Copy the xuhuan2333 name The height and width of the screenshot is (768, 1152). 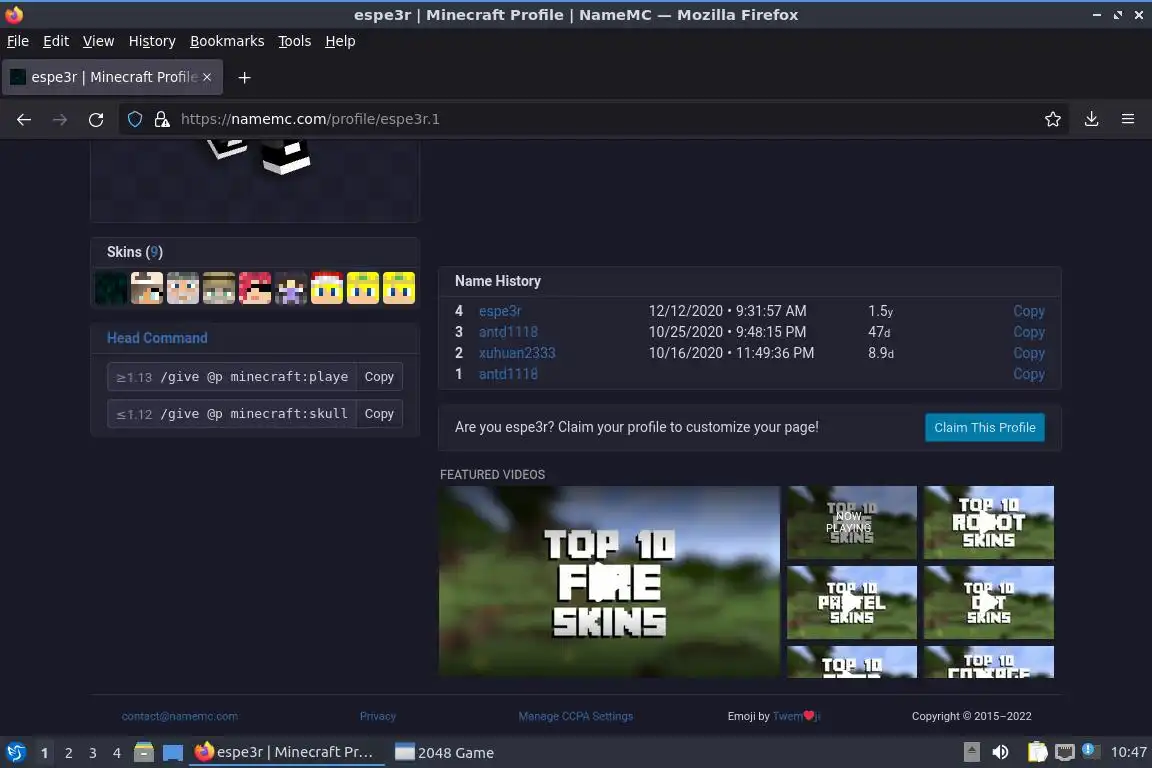pos(1029,353)
